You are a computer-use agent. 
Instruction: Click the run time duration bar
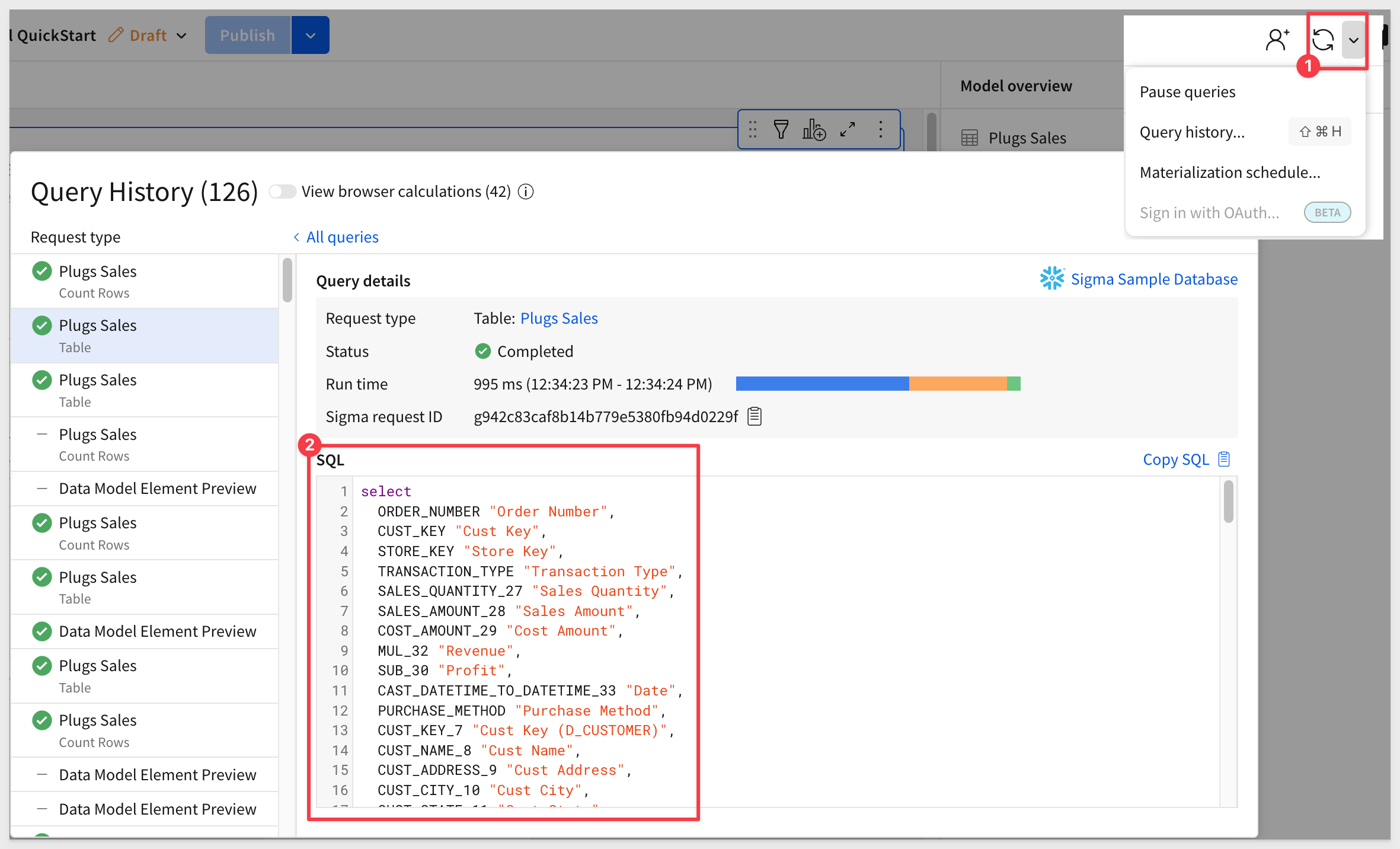click(x=878, y=384)
